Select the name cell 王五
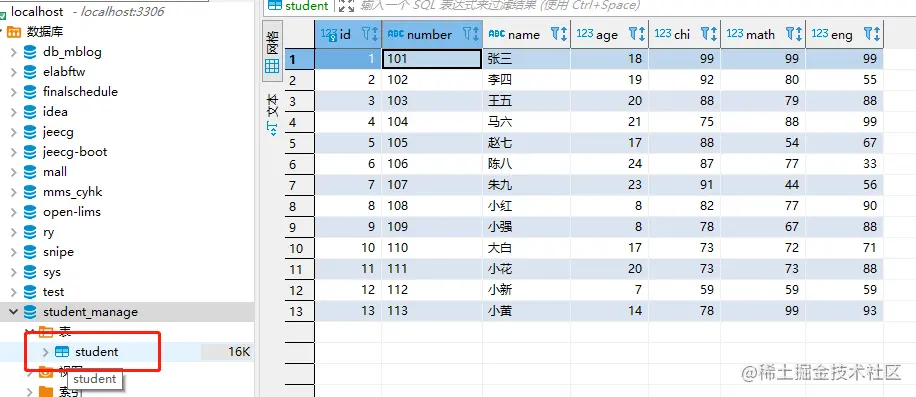 click(526, 100)
